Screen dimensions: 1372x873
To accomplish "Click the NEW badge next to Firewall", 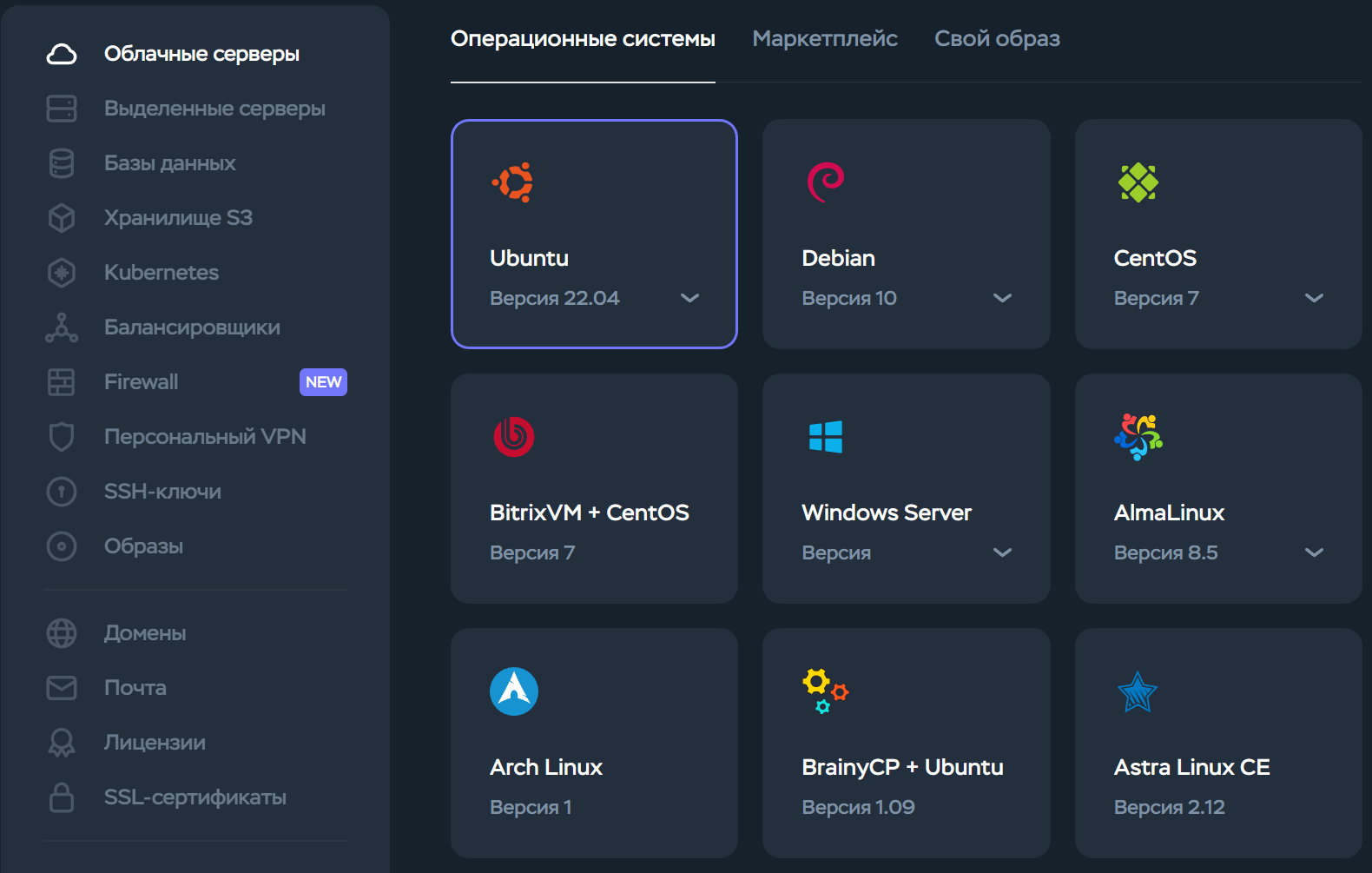I will 323,382.
